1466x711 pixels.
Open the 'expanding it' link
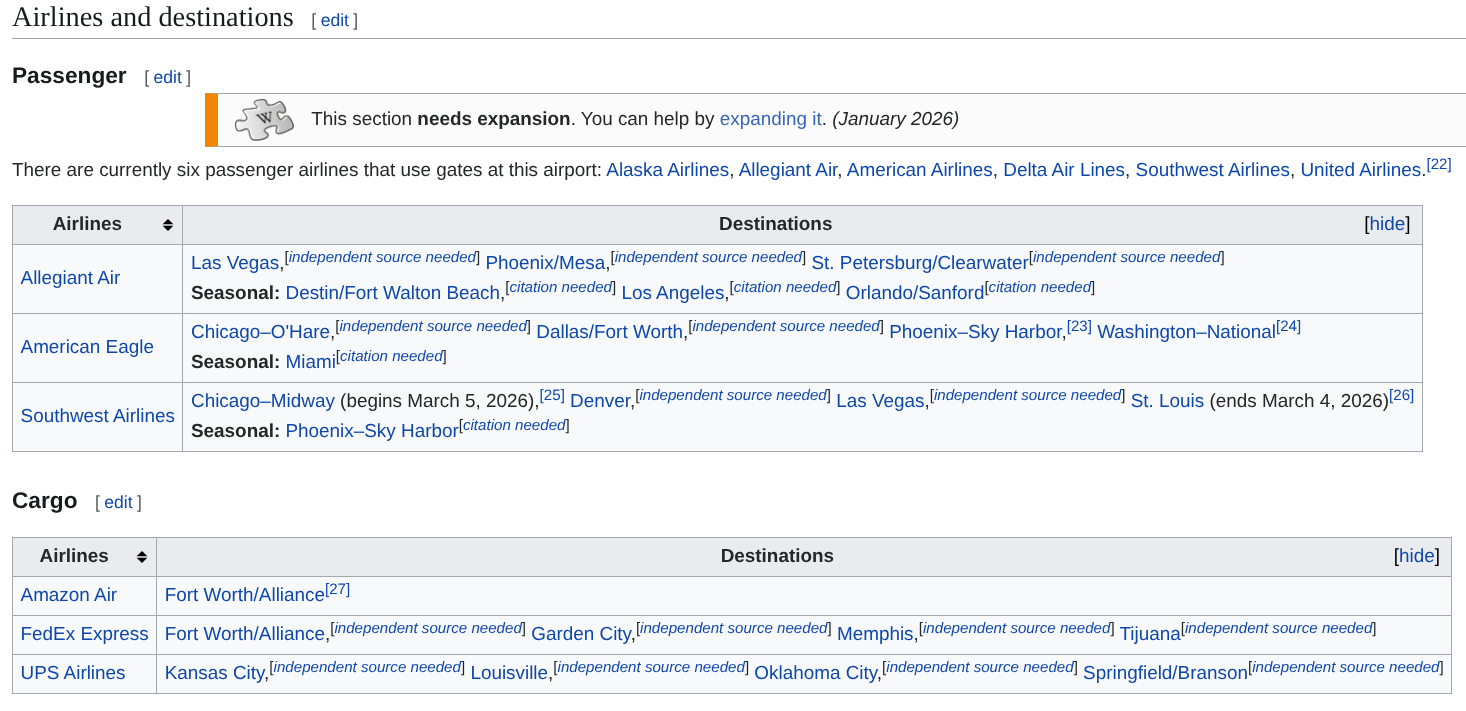770,119
